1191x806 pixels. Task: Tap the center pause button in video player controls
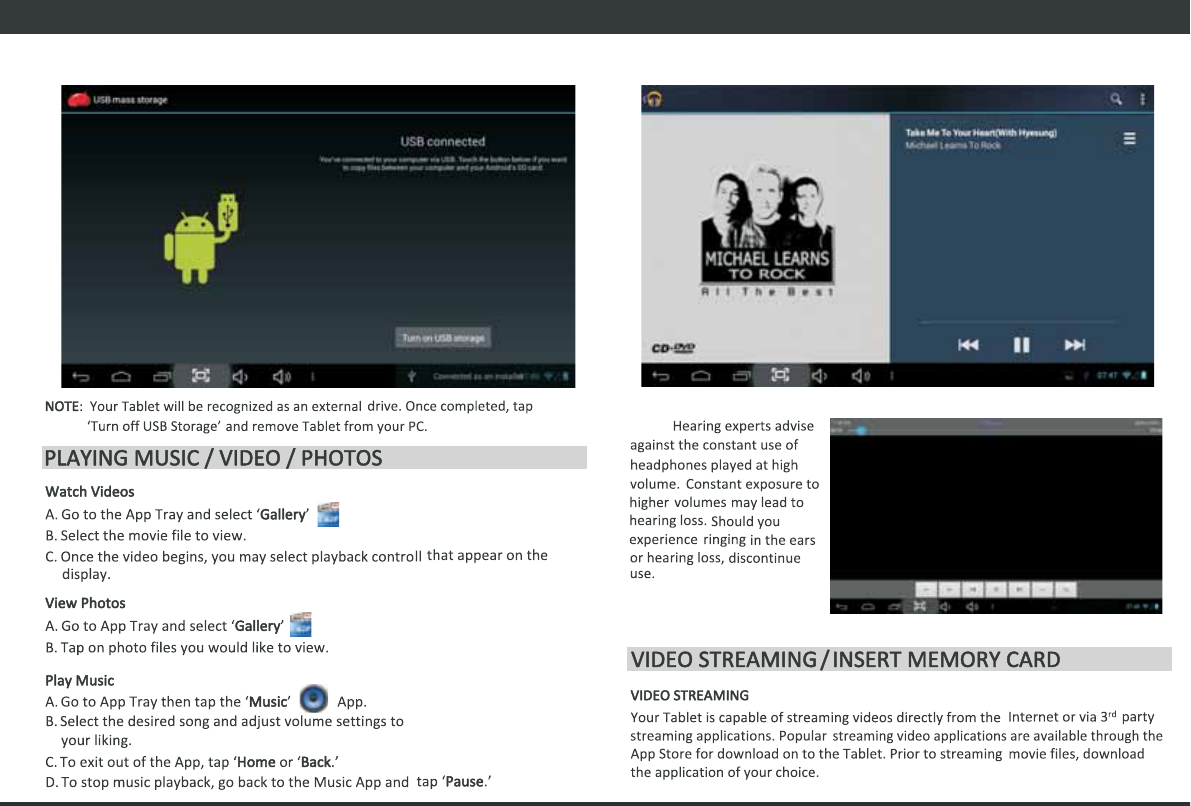(x=997, y=589)
